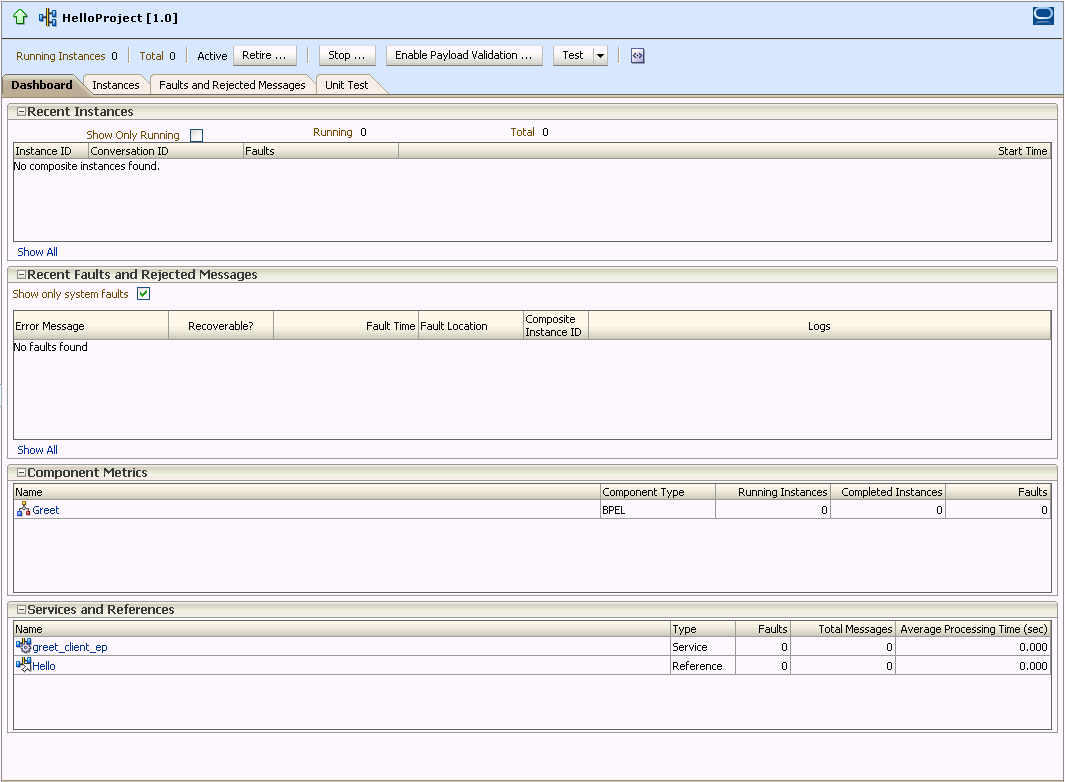Click Show All under Recent Faults
The height and width of the screenshot is (782, 1065).
click(37, 450)
